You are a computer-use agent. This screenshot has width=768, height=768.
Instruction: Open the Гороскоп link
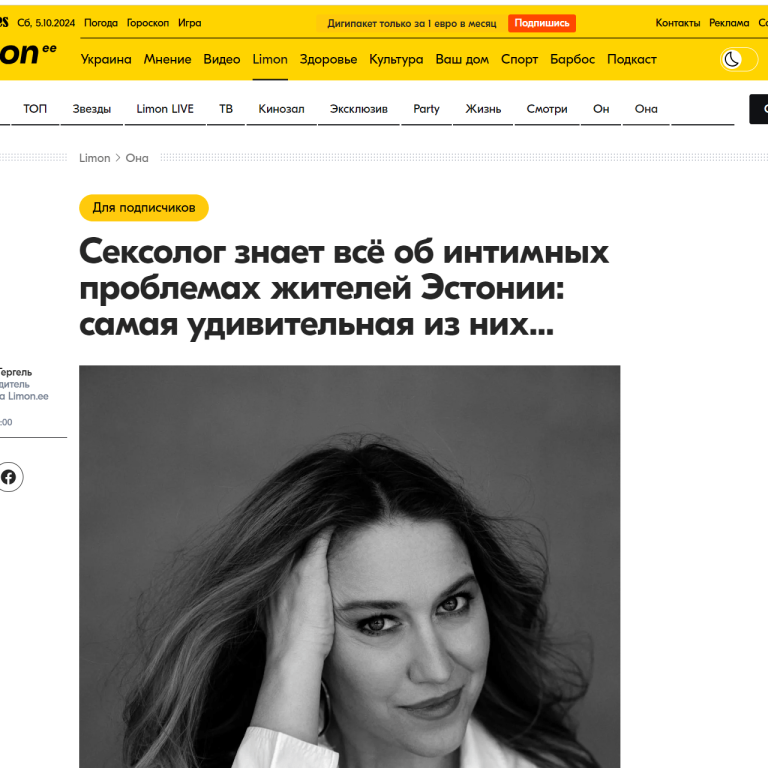(147, 23)
